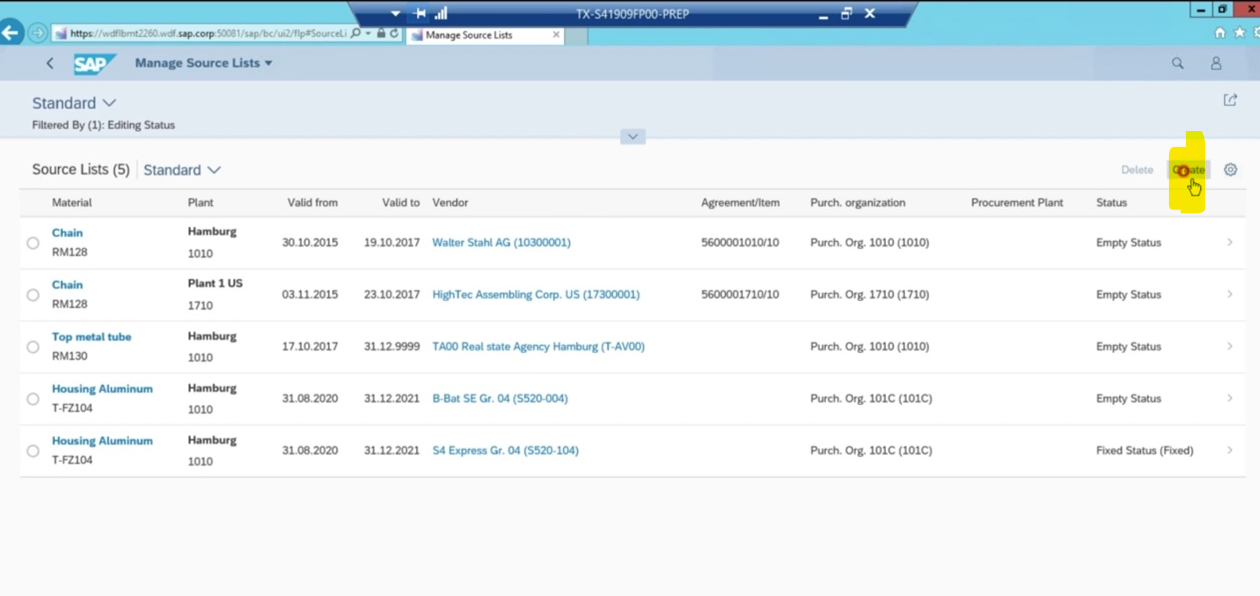This screenshot has width=1260, height=596.
Task: Navigate into S4 Express row via chevron
Action: click(x=1230, y=451)
